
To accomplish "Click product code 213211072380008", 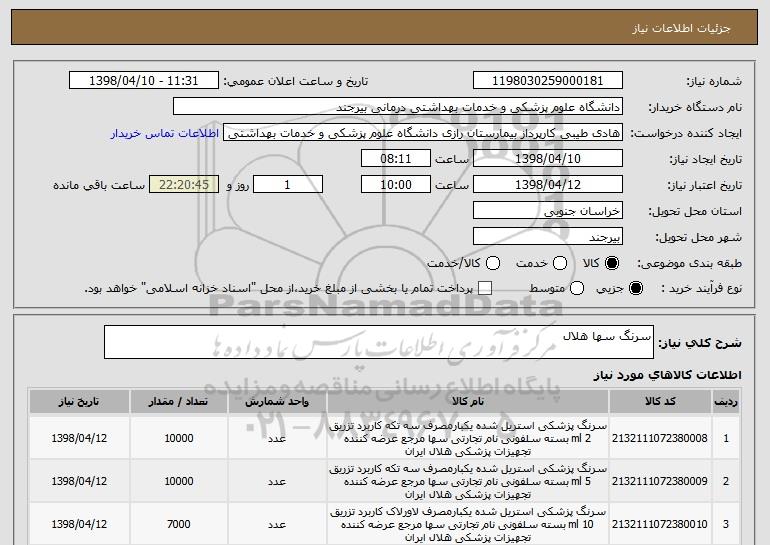I will click(660, 438).
